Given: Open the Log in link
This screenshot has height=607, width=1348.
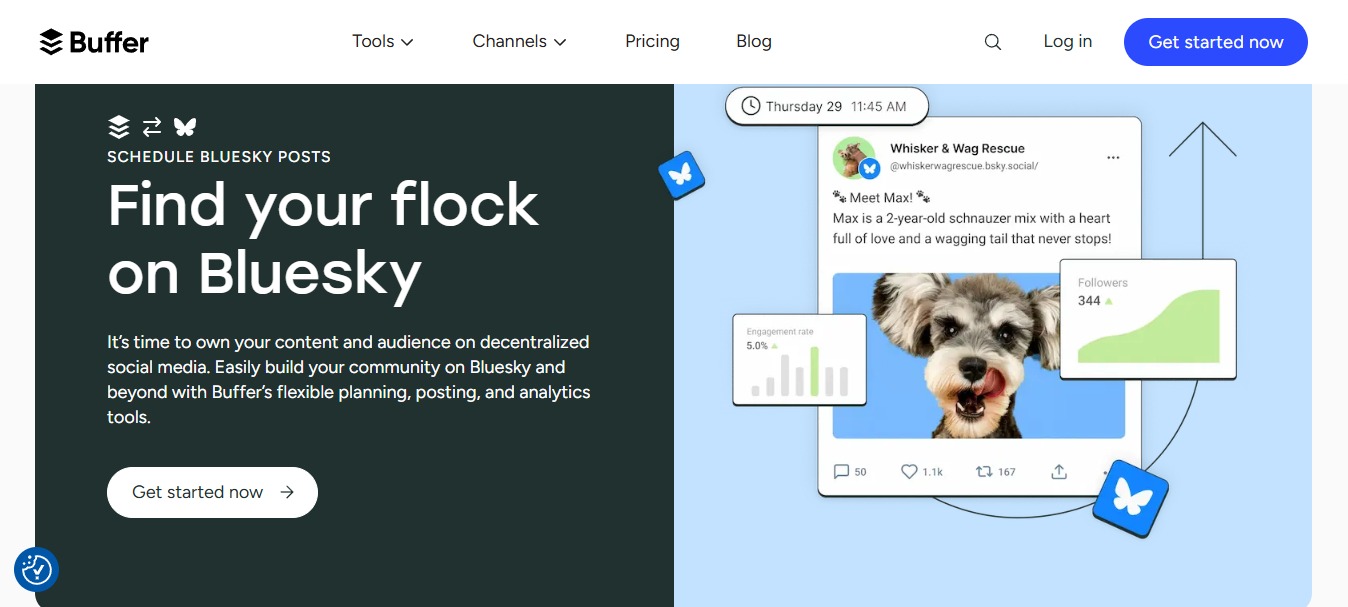Looking at the screenshot, I should (x=1067, y=41).
